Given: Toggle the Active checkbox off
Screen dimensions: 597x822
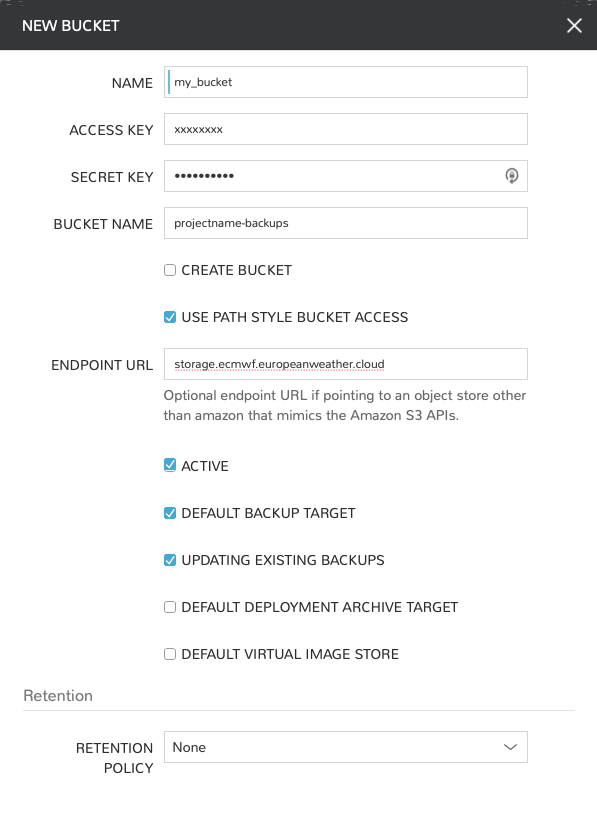Looking at the screenshot, I should pyautogui.click(x=170, y=465).
